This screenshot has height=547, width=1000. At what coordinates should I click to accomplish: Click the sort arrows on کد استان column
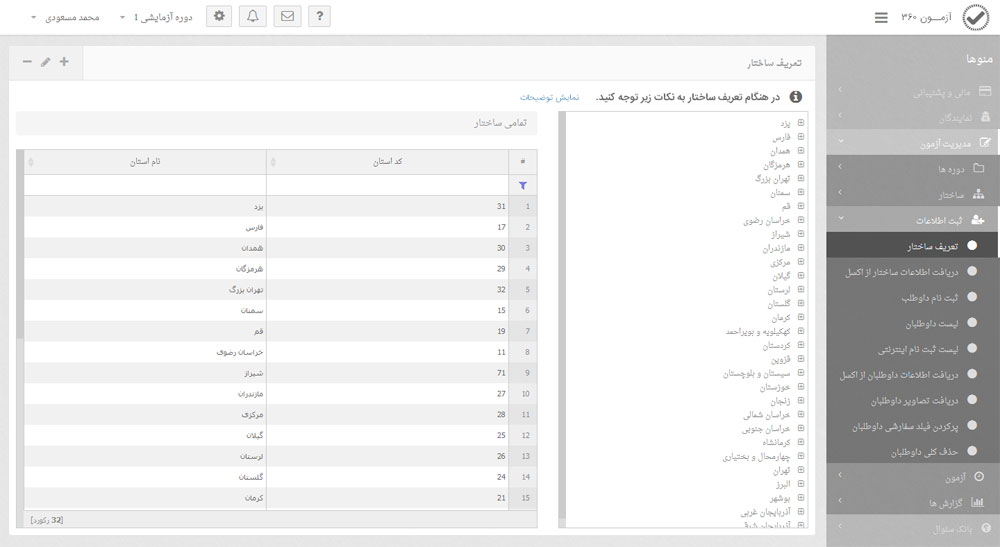point(273,162)
